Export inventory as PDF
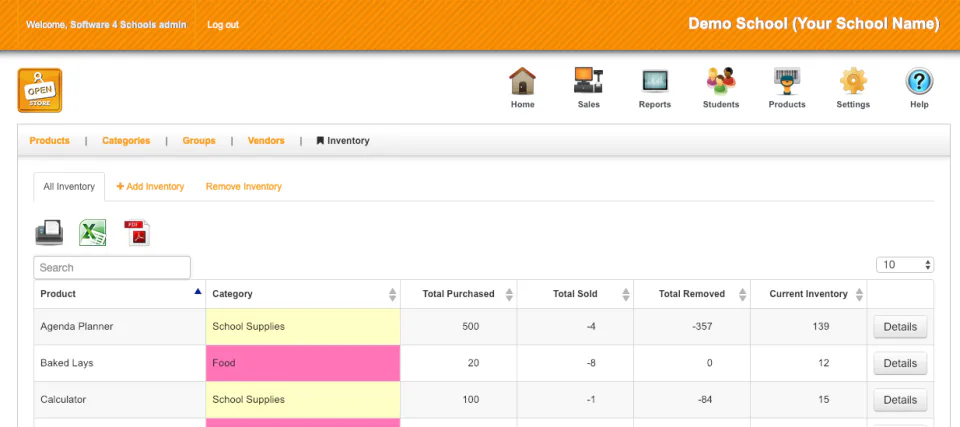This screenshot has width=960, height=427. 137,233
